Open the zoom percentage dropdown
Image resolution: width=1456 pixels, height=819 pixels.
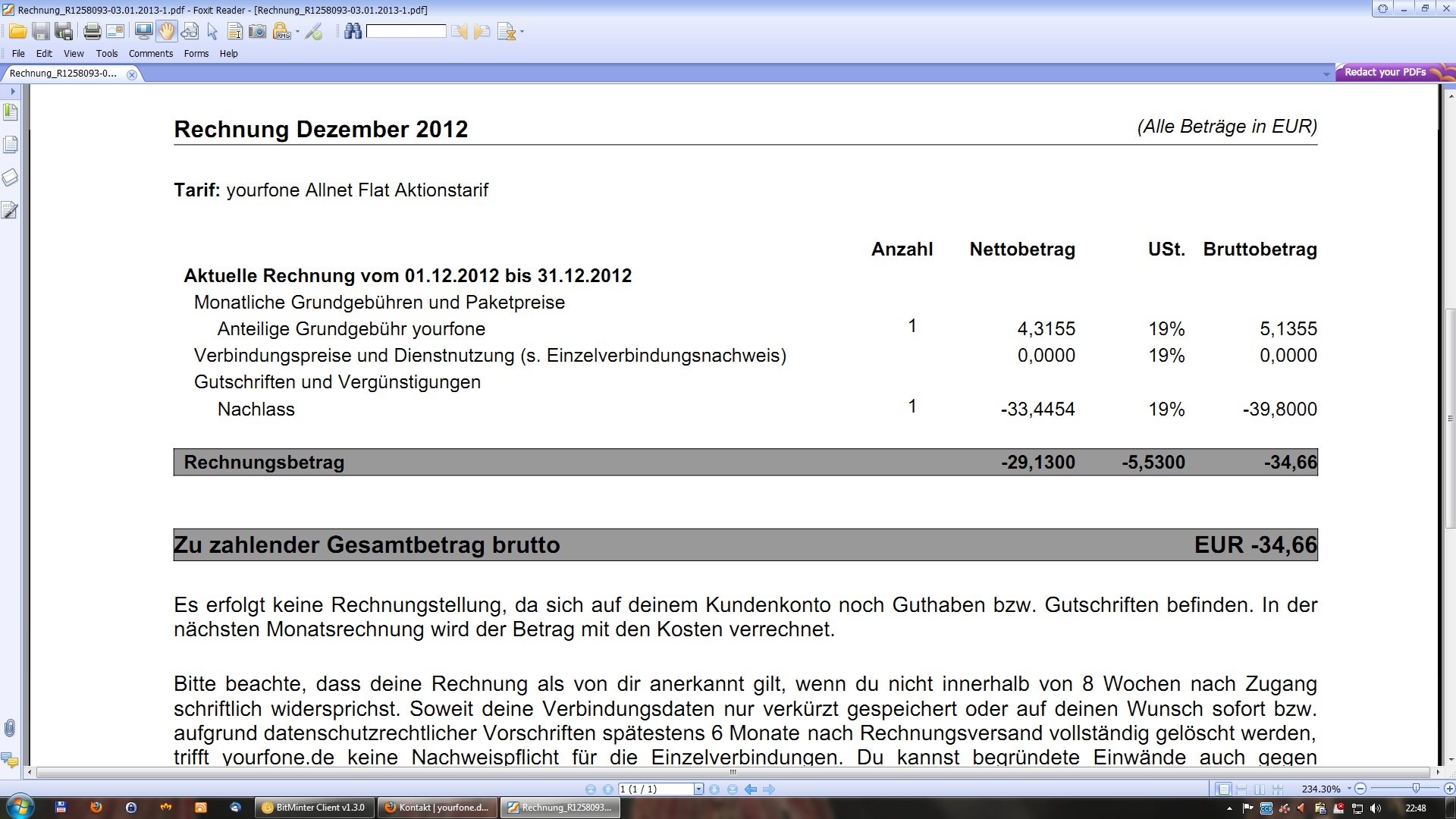[x=1349, y=789]
